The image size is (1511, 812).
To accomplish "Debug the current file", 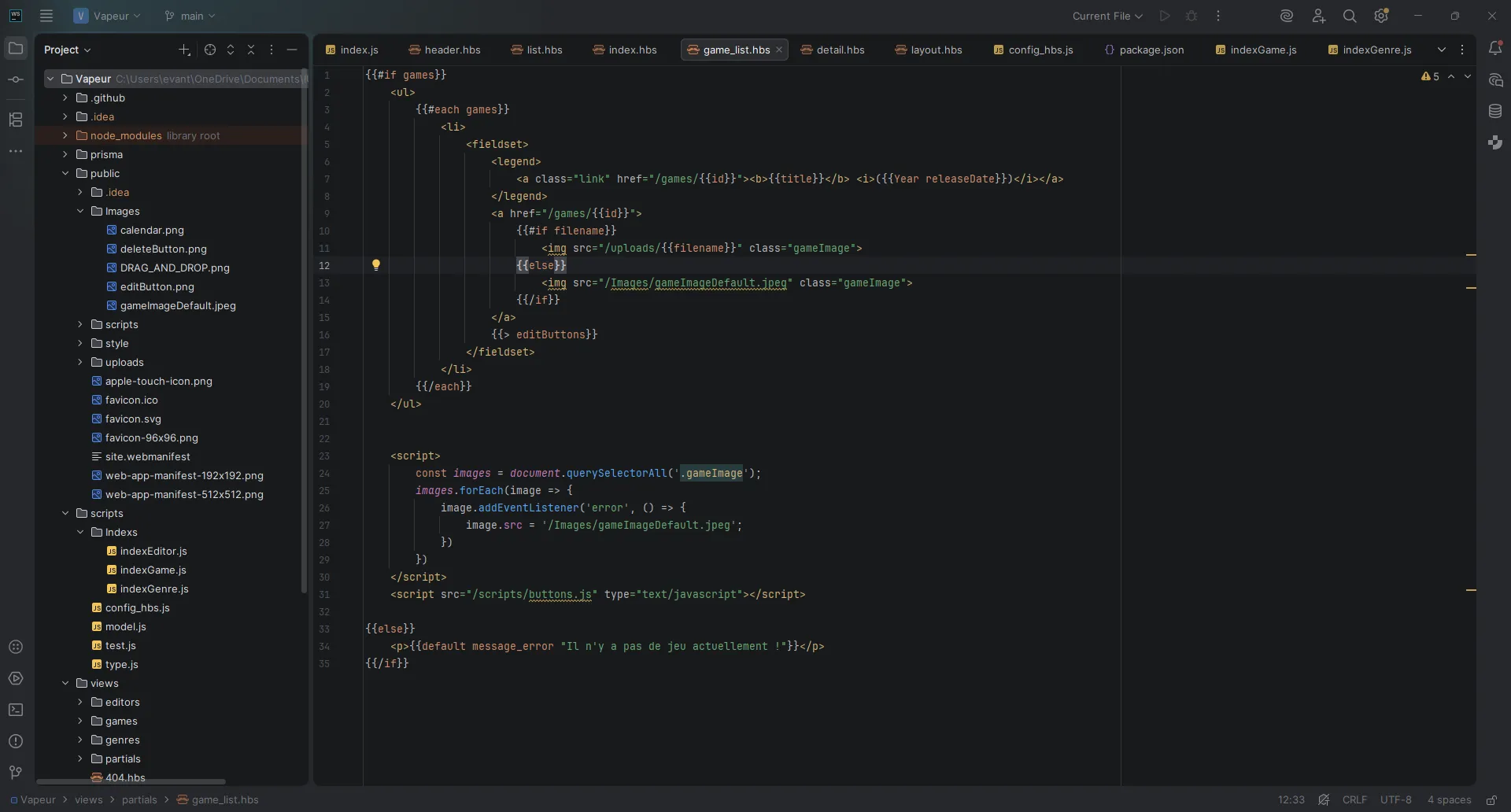I will point(1191,16).
